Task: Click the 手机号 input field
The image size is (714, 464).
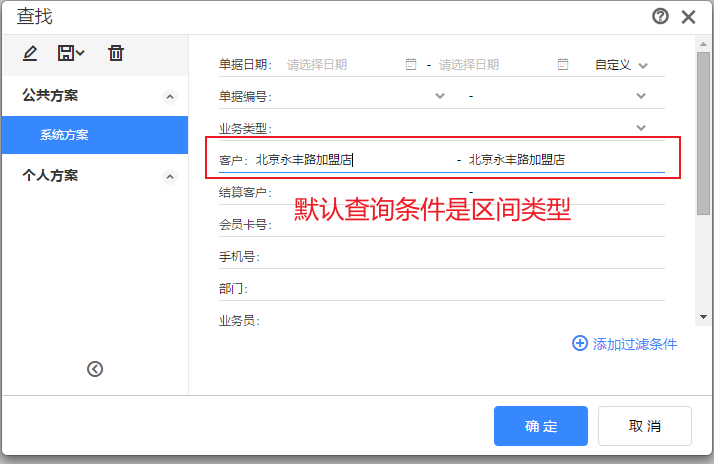Action: click(464, 256)
